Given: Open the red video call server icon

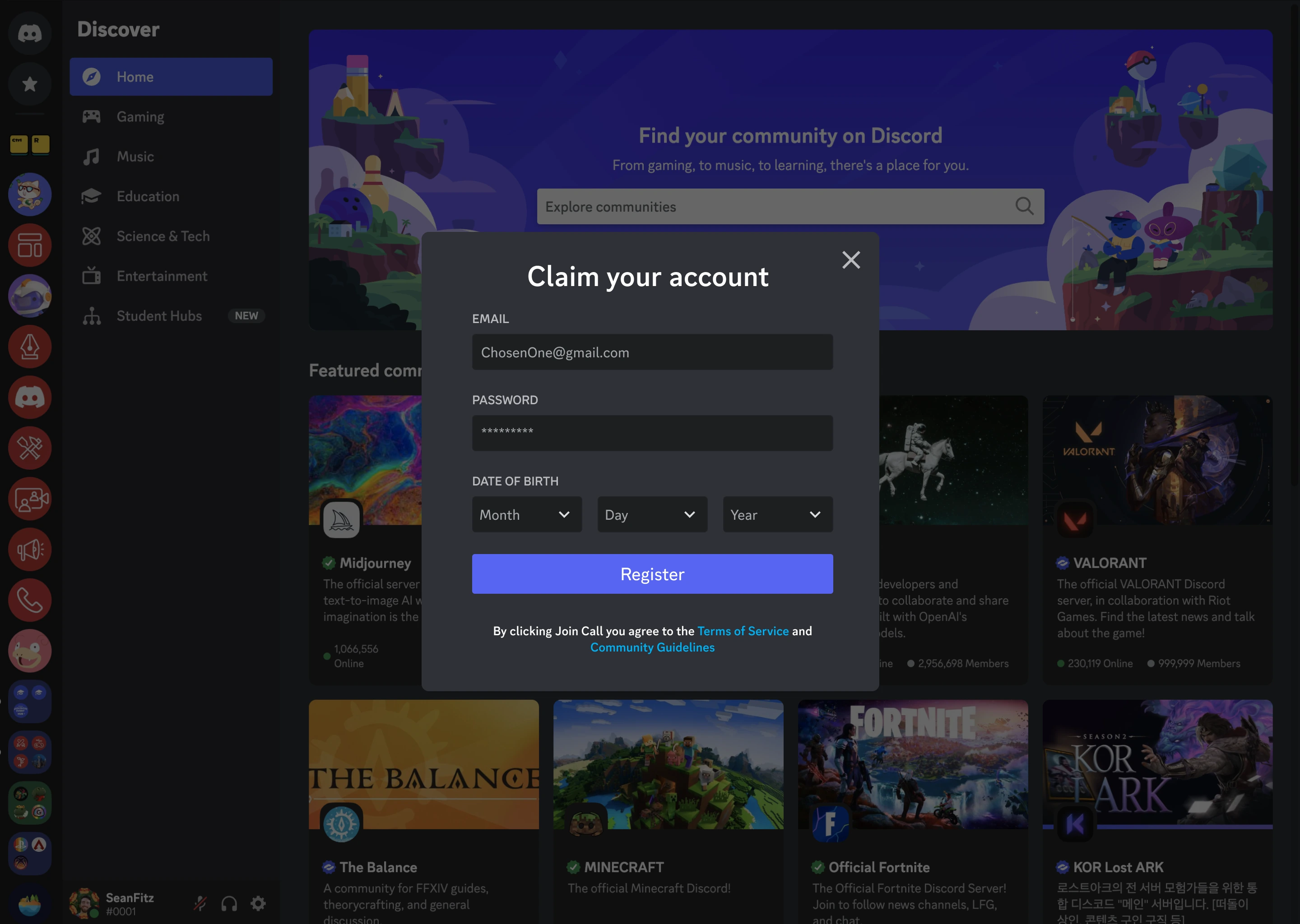Looking at the screenshot, I should point(30,499).
